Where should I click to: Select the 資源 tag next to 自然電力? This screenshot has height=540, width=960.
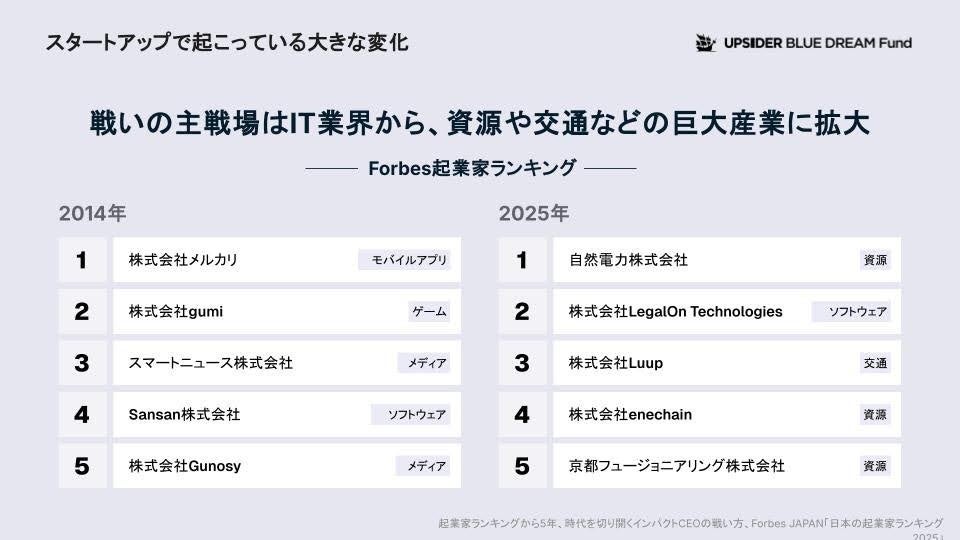875,260
